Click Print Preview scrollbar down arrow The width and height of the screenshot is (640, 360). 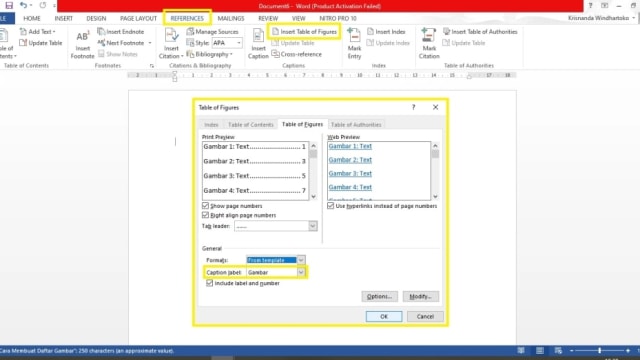click(x=313, y=196)
